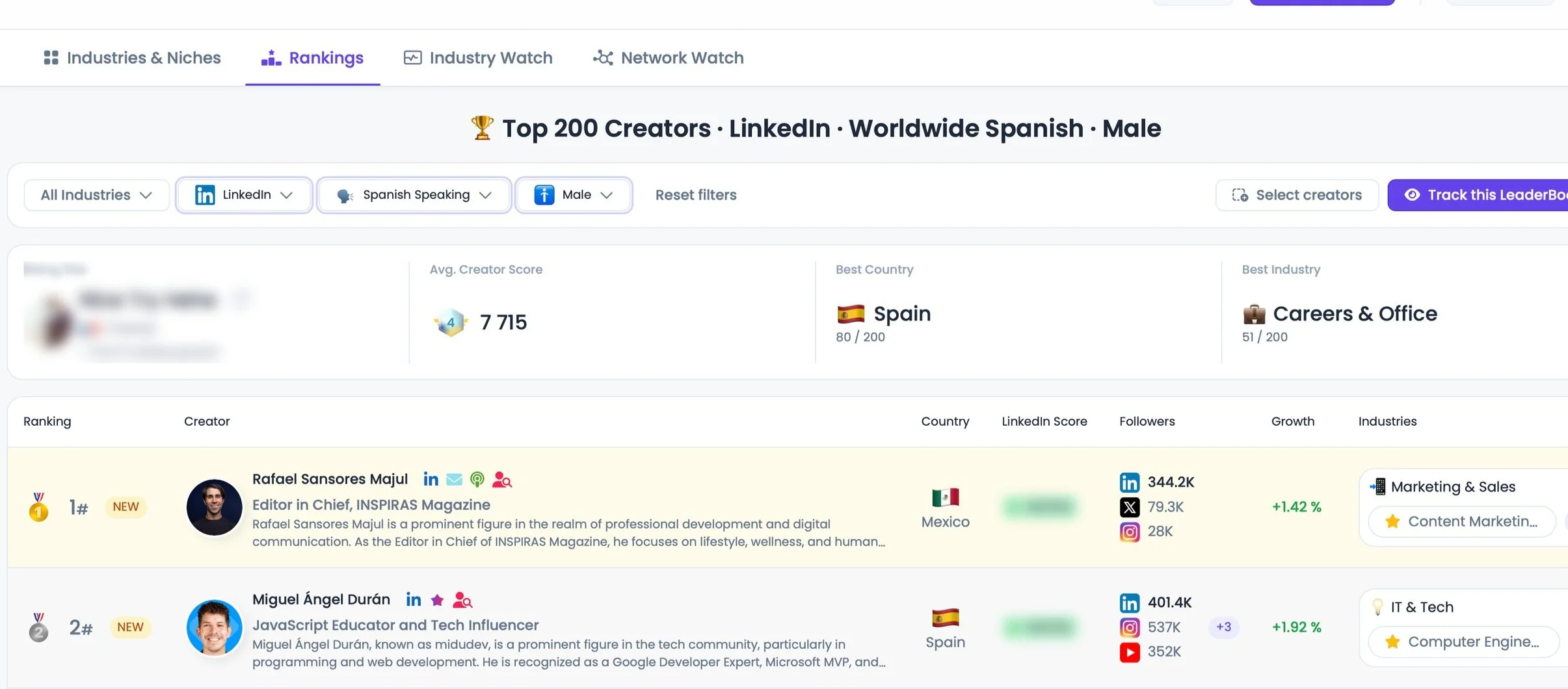The image size is (1568, 689).
Task: Click the 80 / 200 country count
Action: (860, 337)
